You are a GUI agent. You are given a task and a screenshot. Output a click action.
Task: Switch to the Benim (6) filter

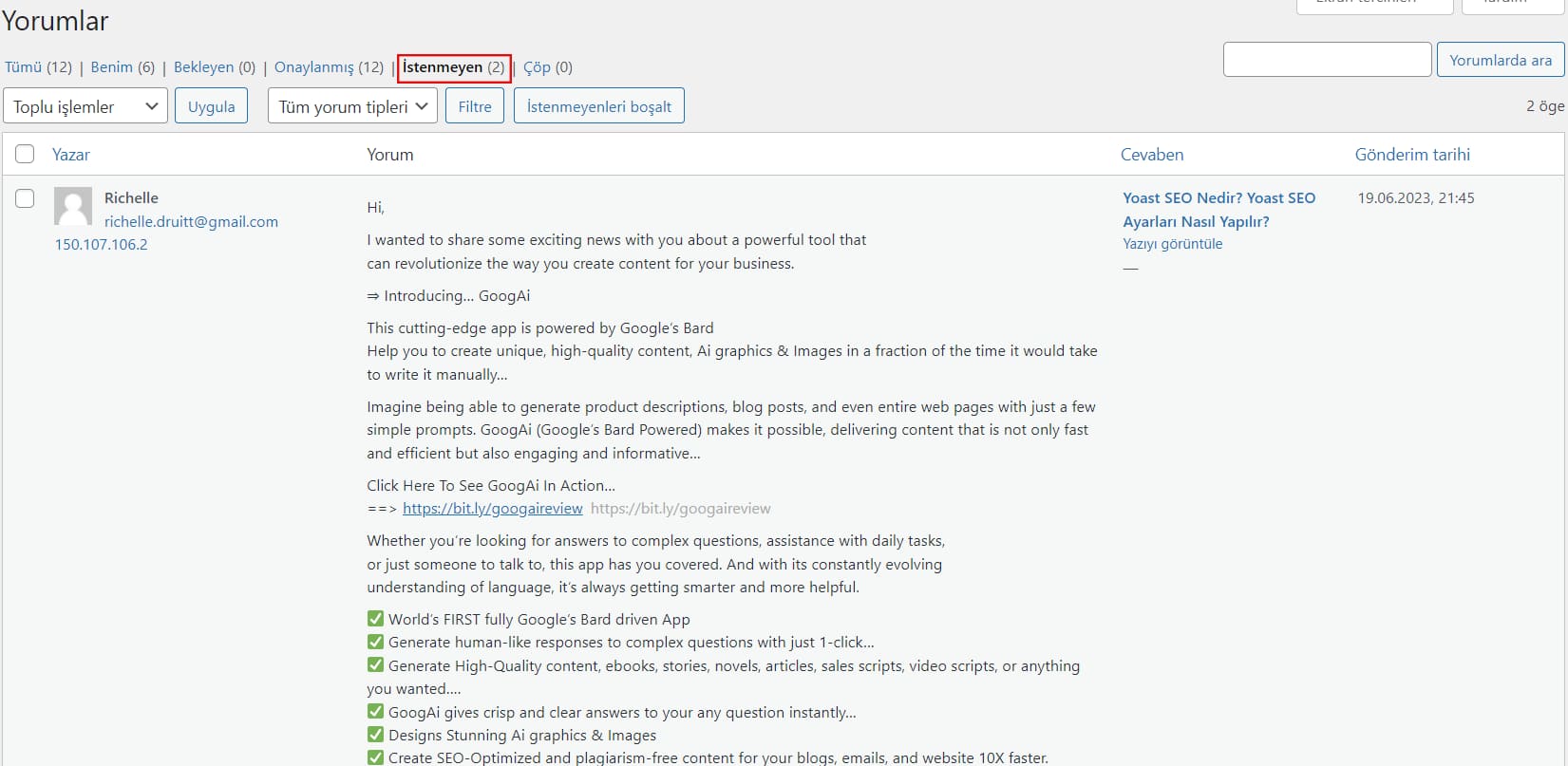(123, 66)
